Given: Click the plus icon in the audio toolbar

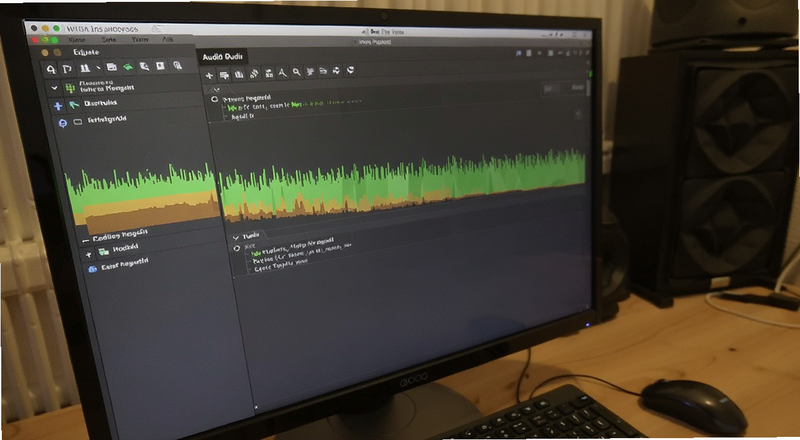Looking at the screenshot, I should pyautogui.click(x=209, y=76).
